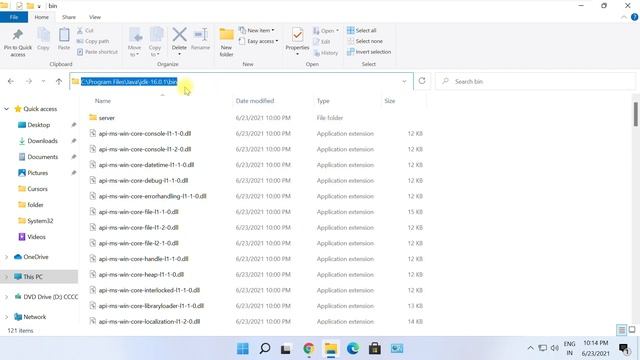Open the File tab

(14, 17)
